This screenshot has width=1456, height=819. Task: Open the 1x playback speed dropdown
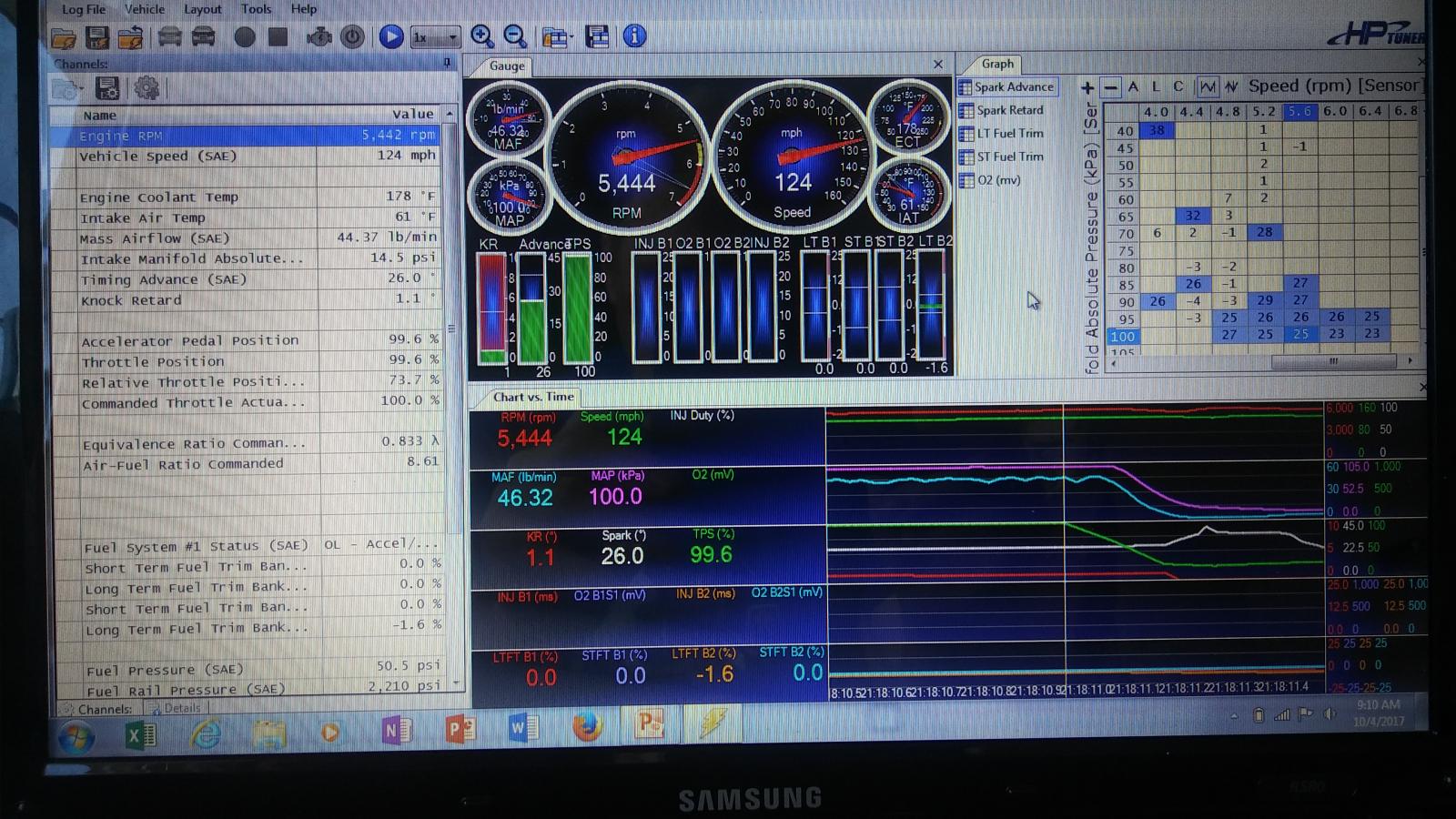[435, 37]
